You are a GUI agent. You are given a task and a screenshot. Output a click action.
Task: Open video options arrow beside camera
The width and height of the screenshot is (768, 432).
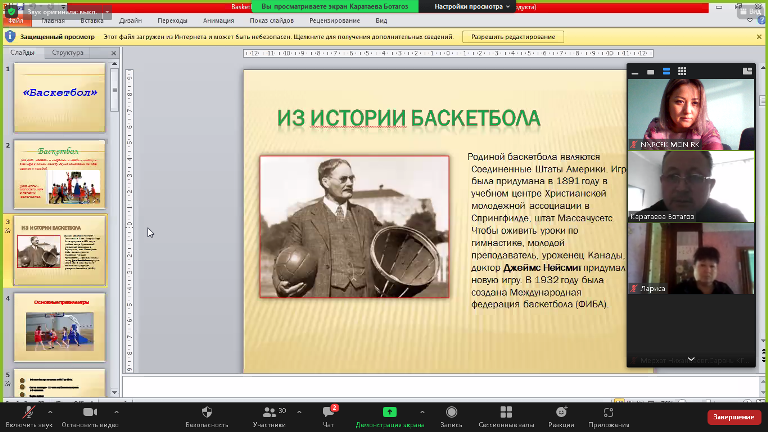(116, 412)
